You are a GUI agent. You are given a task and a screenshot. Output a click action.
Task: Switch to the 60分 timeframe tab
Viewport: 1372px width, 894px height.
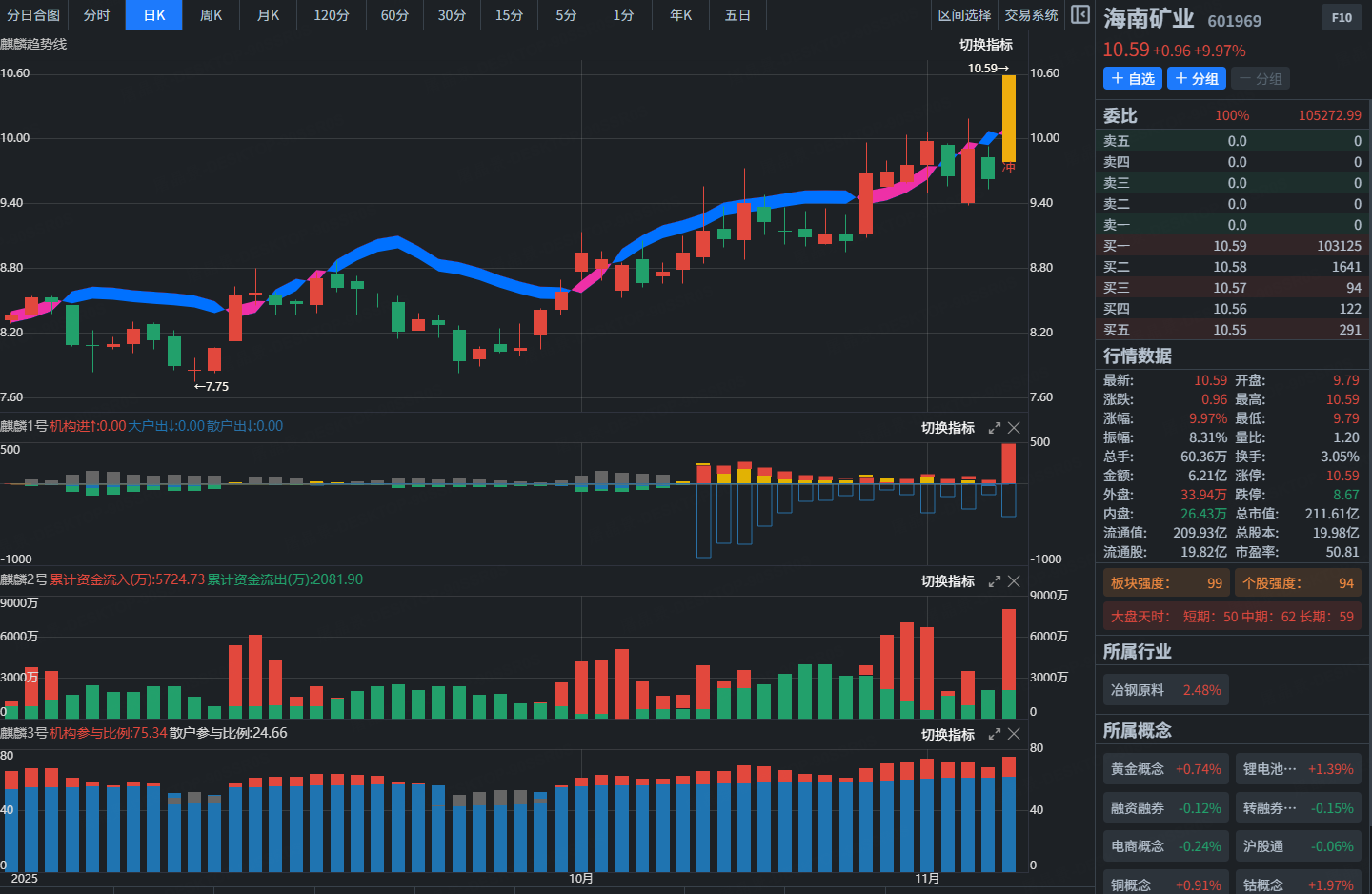[394, 15]
